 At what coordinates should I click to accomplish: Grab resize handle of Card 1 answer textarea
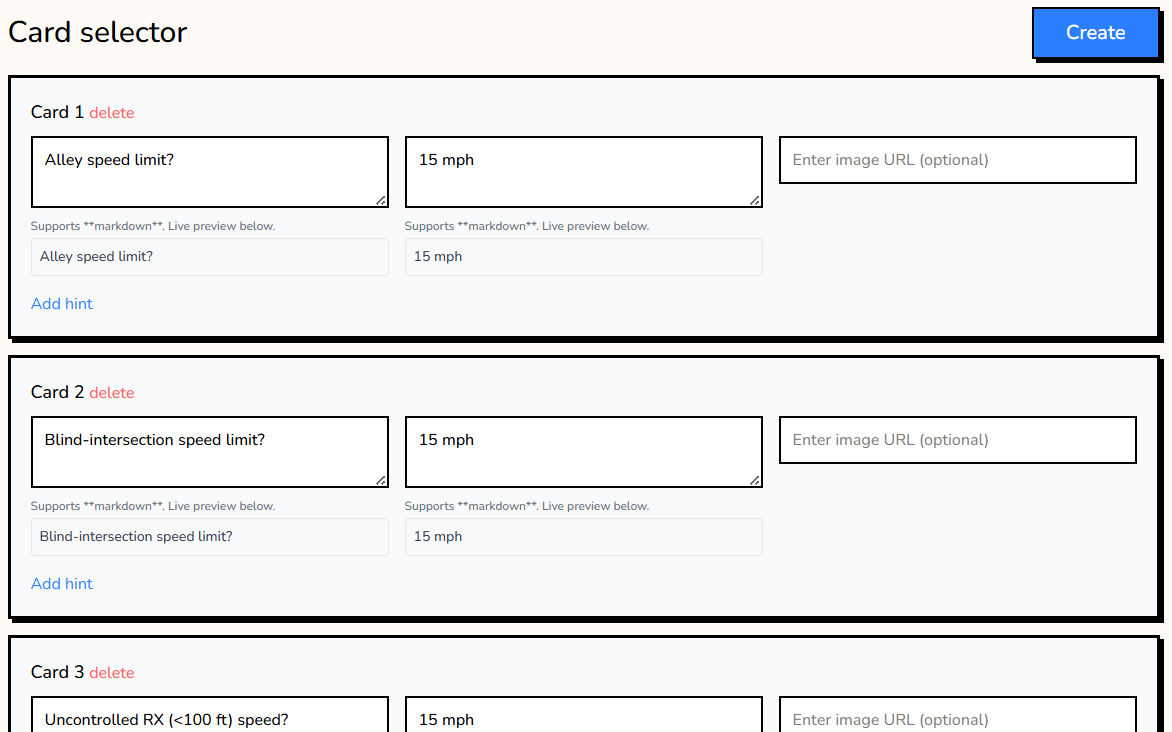click(x=755, y=200)
